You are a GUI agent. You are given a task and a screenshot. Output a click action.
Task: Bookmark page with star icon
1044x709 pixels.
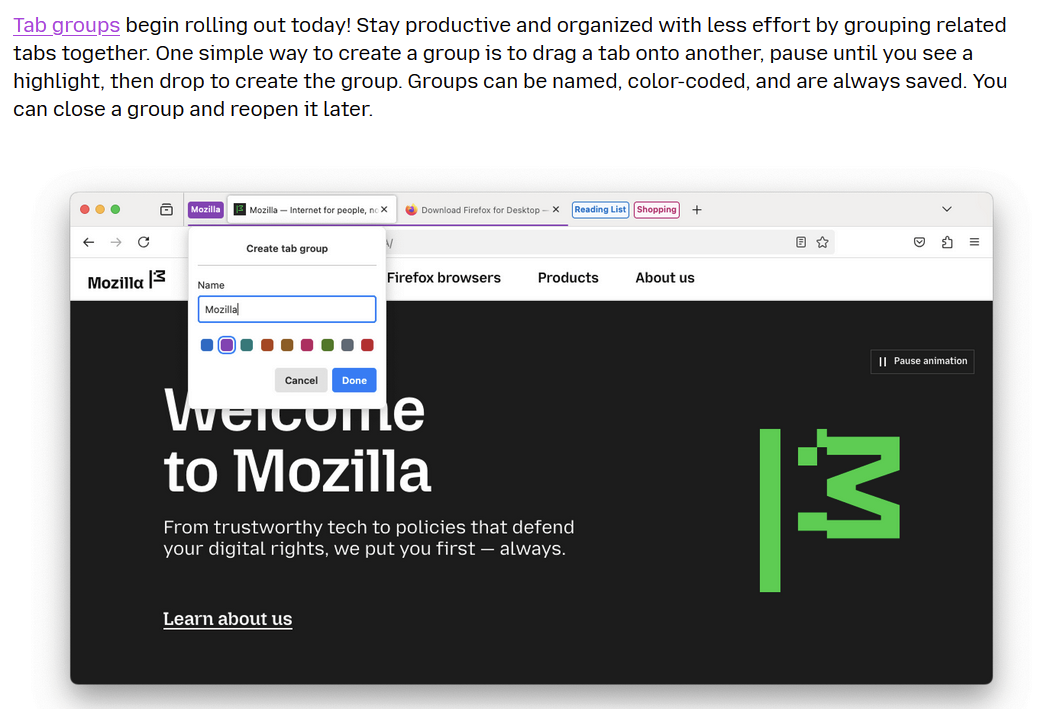click(822, 242)
